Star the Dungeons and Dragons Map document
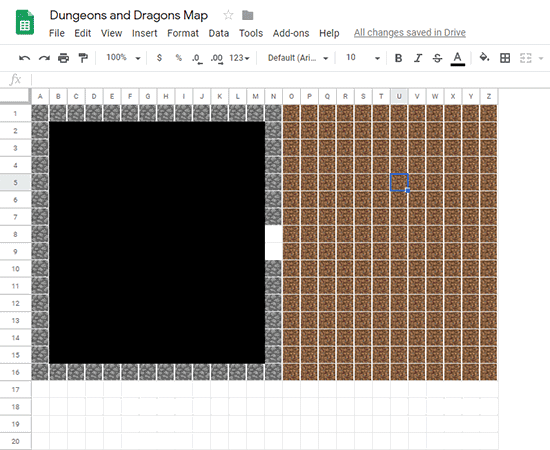550x450 pixels. coord(228,15)
